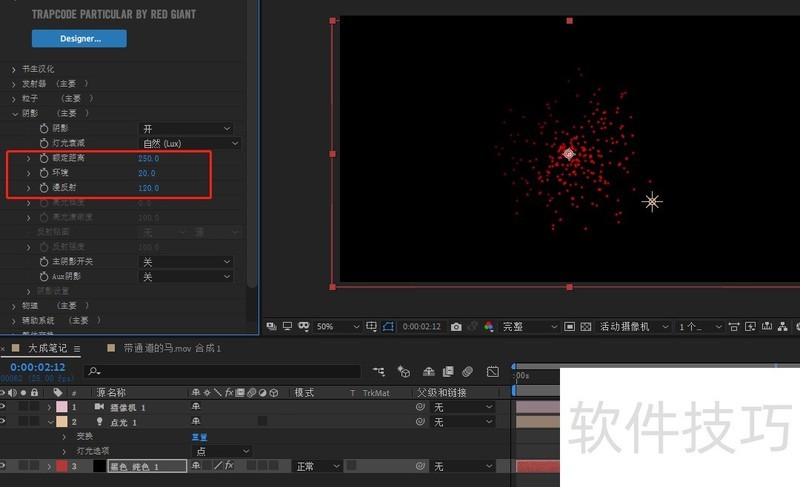Image resolution: width=800 pixels, height=487 pixels.
Task: Toggle stopwatch for 额定距离 property
Action: pyautogui.click(x=43, y=159)
